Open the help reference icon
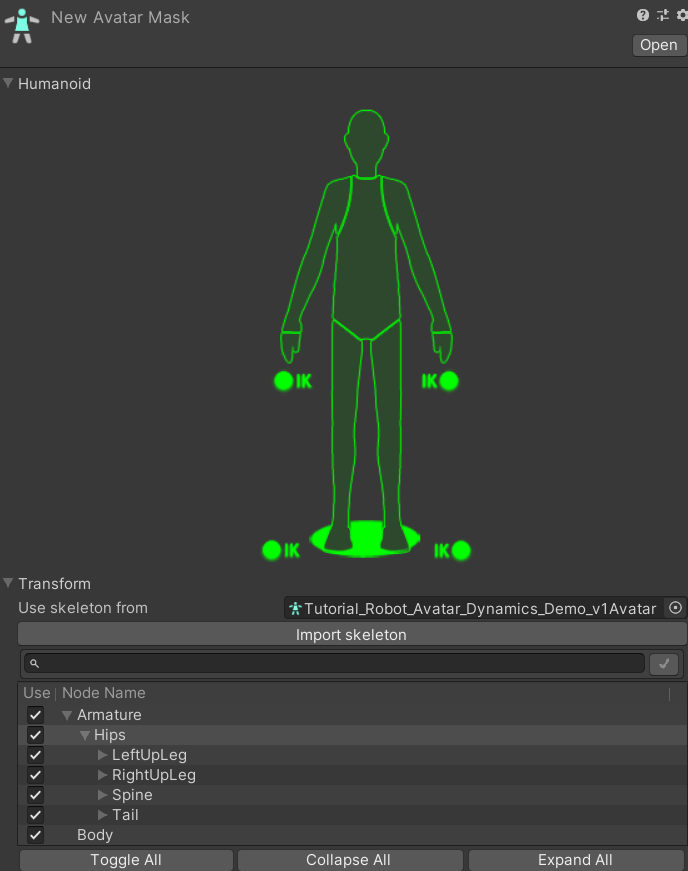This screenshot has height=871, width=688. 642,15
